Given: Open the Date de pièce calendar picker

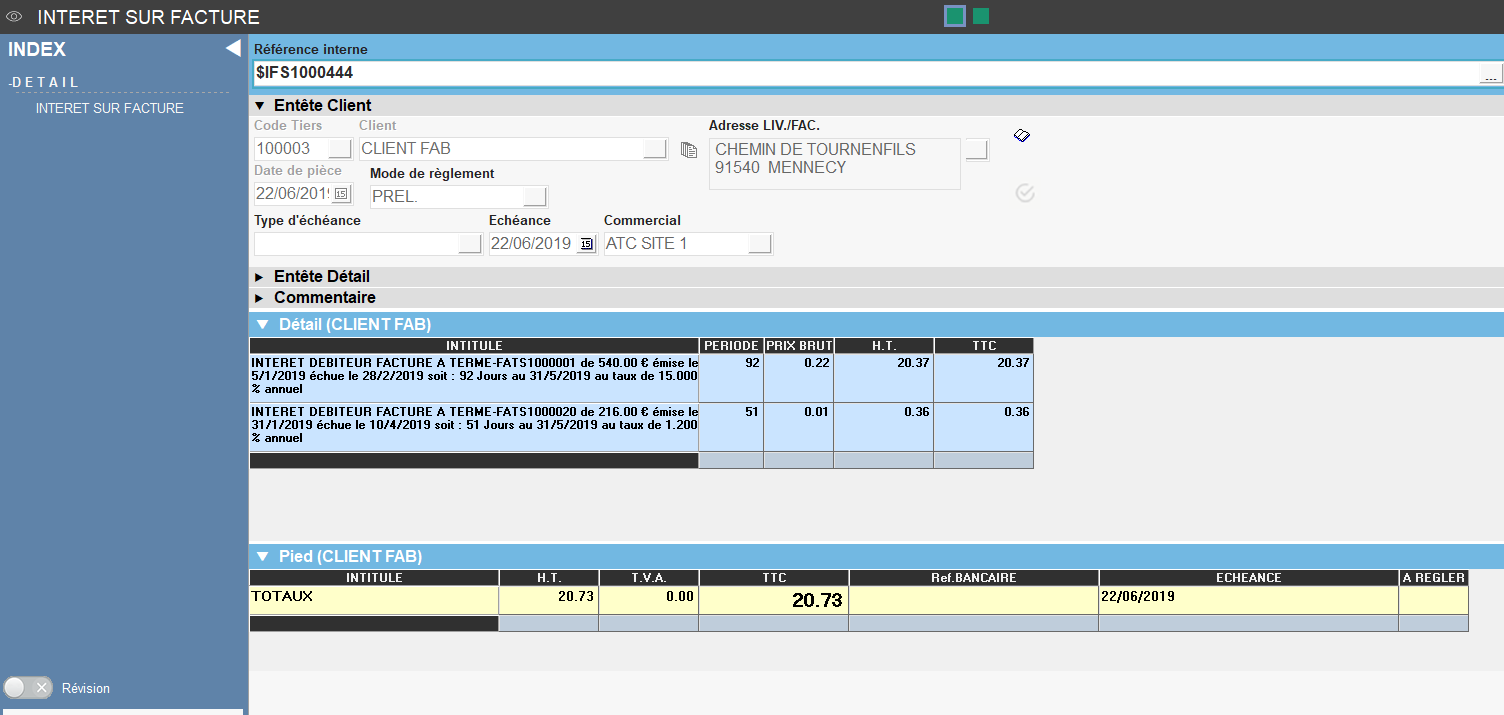Looking at the screenshot, I should click(341, 193).
